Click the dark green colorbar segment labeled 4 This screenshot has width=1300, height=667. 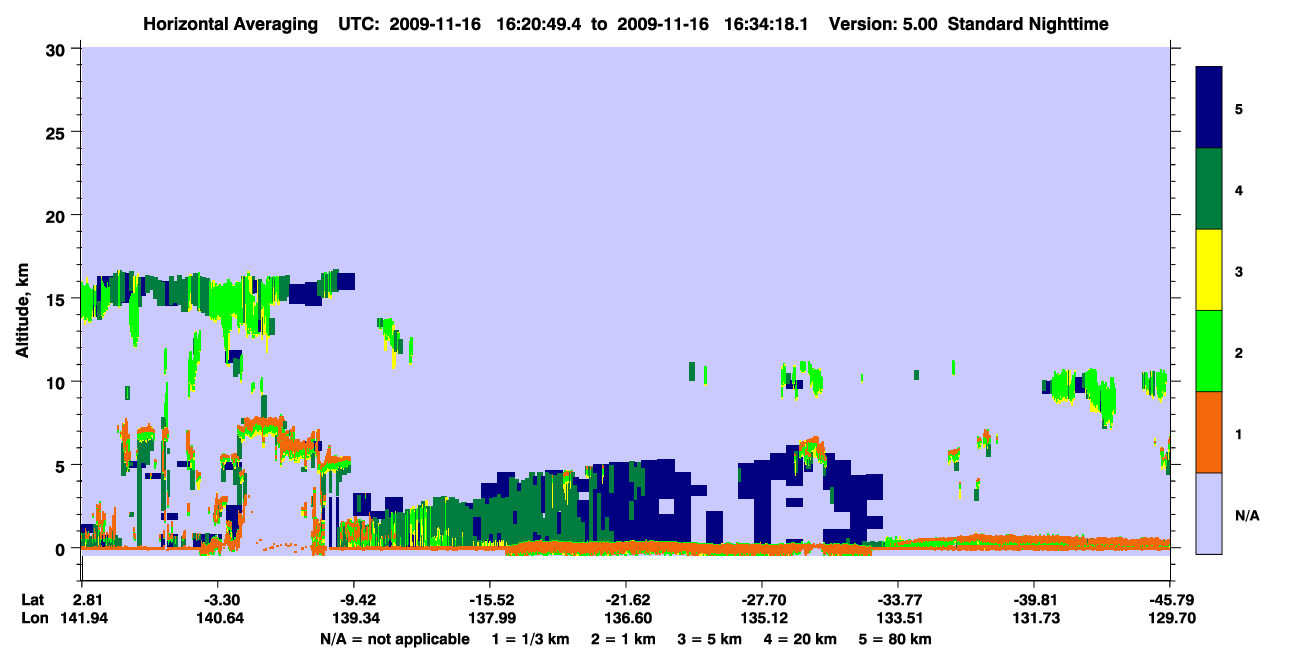click(1209, 189)
